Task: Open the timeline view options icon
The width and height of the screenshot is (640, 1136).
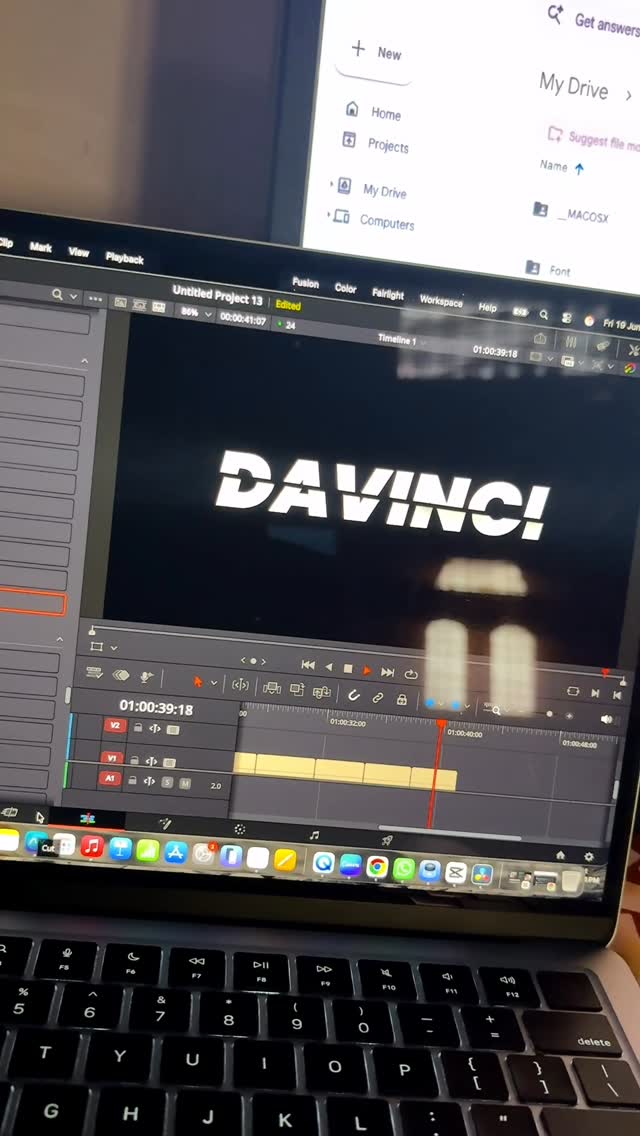Action: point(94,673)
